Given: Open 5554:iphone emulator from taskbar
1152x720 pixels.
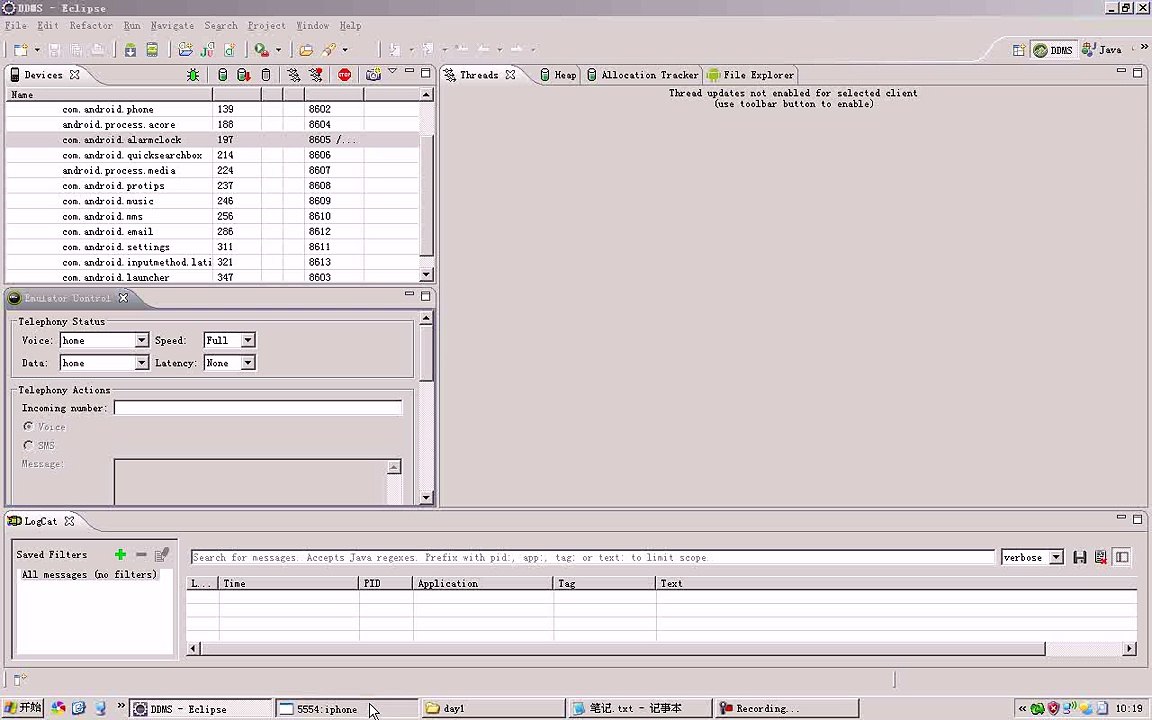Looking at the screenshot, I should tap(346, 709).
